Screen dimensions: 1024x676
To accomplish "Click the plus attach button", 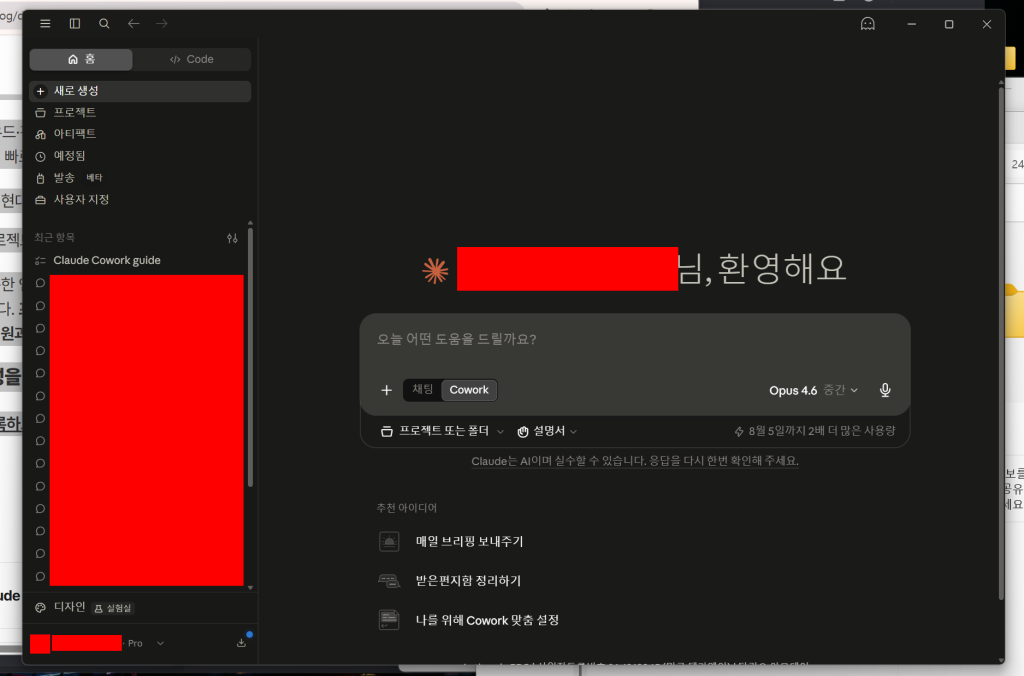I will (387, 390).
